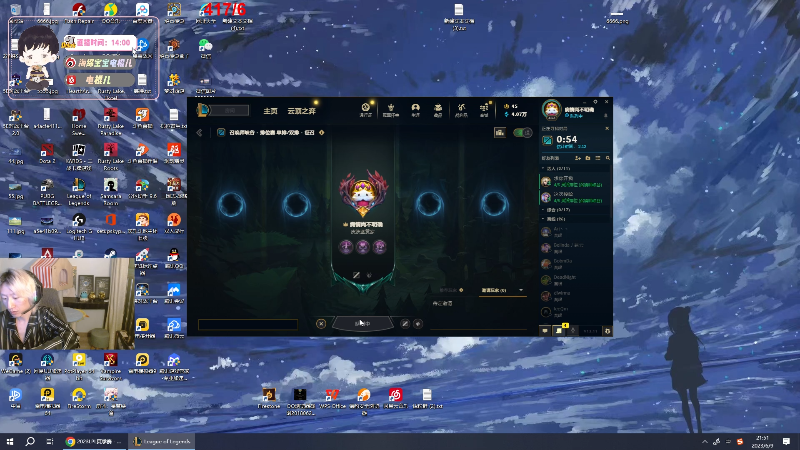Open the 主页 home tab
Screen dimensions: 800x450
point(270,111)
